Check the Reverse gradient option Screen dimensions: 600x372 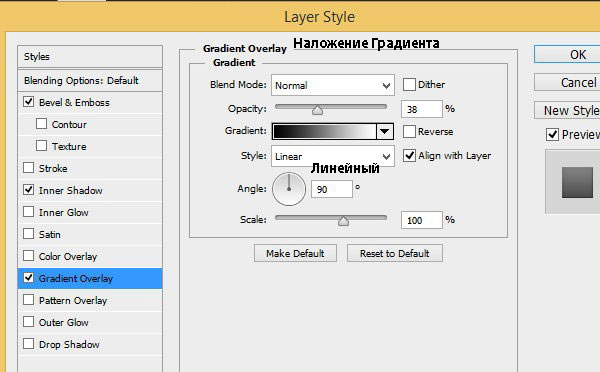coord(409,132)
